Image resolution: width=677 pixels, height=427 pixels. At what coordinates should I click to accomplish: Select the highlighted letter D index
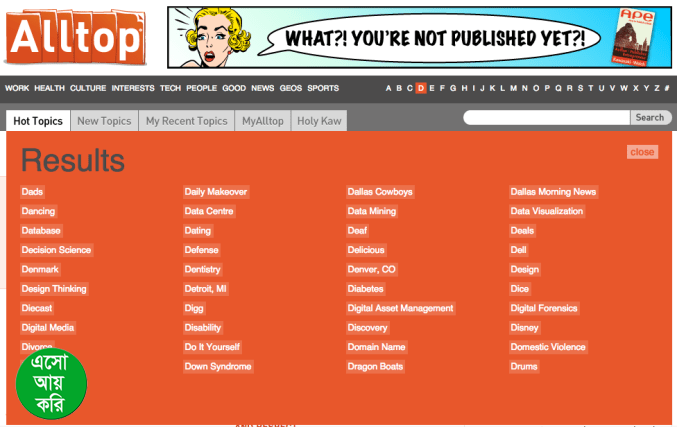pos(421,88)
